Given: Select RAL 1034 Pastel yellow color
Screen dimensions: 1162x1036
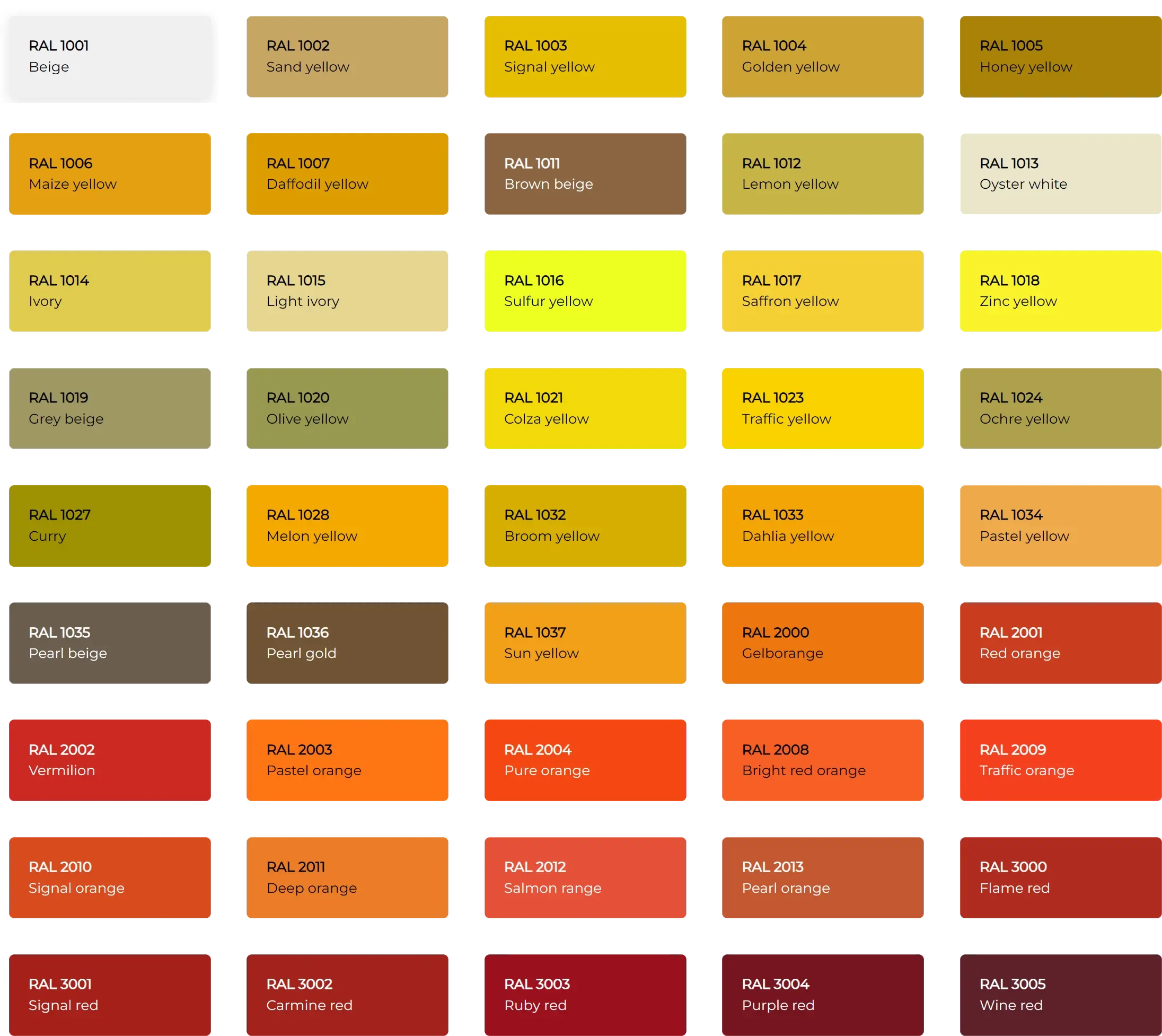Looking at the screenshot, I should 1060,525.
